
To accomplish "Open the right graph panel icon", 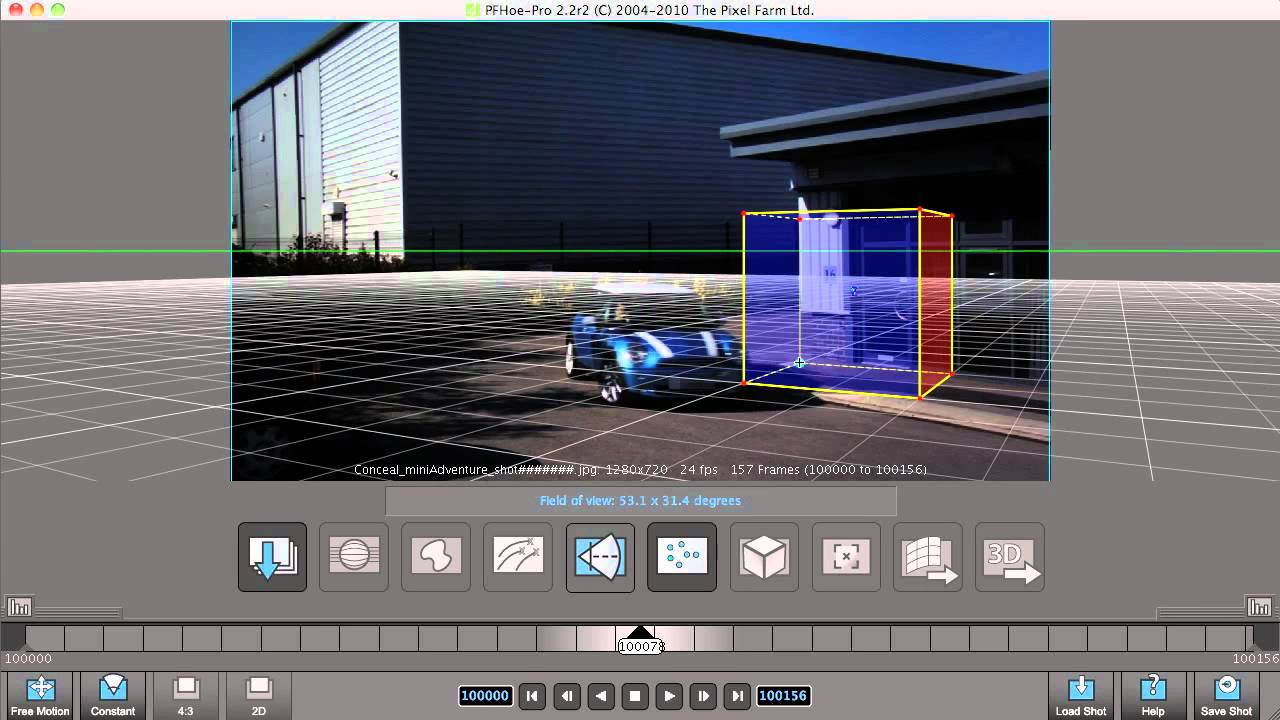I will coord(1260,606).
